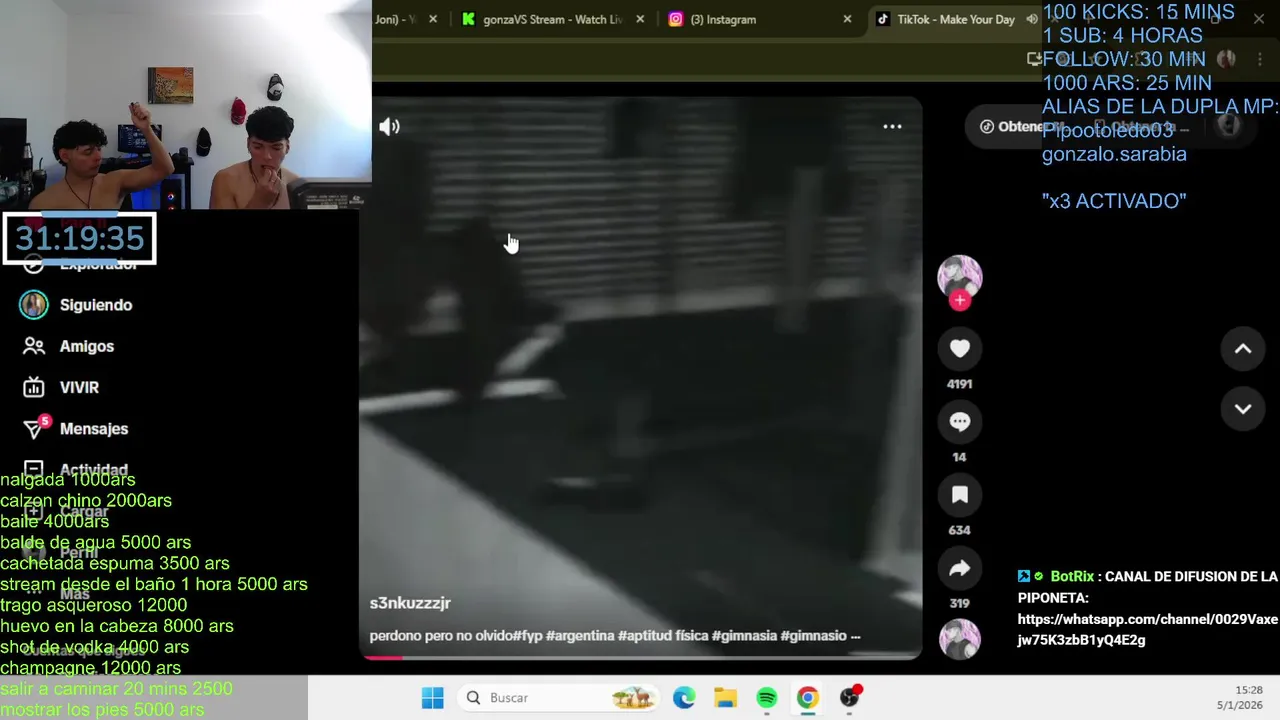Click the #fyp hashtag in caption
This screenshot has height=720, width=1280.
pos(527,636)
